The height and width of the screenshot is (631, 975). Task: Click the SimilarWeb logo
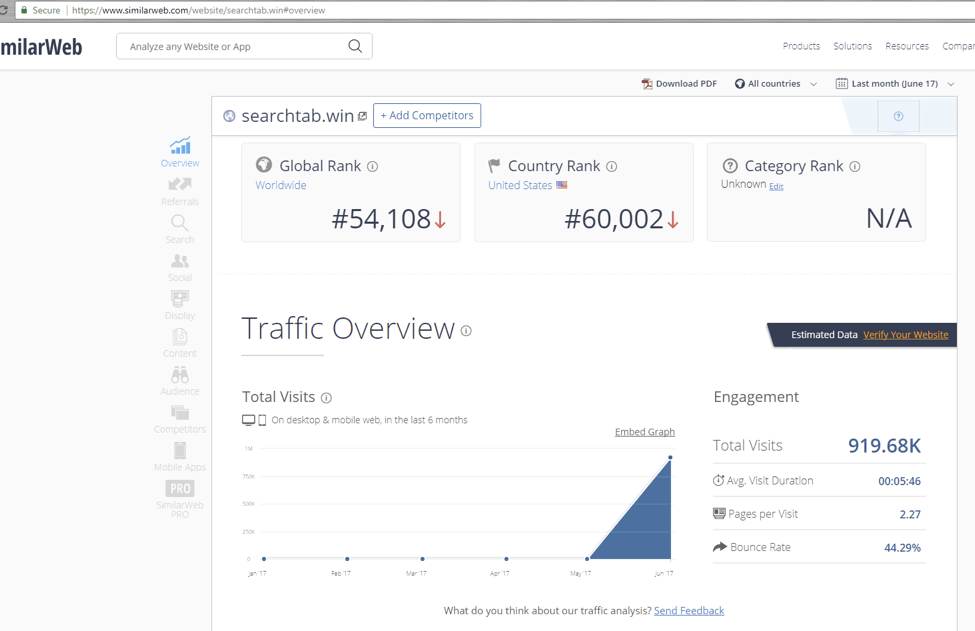[x=41, y=47]
